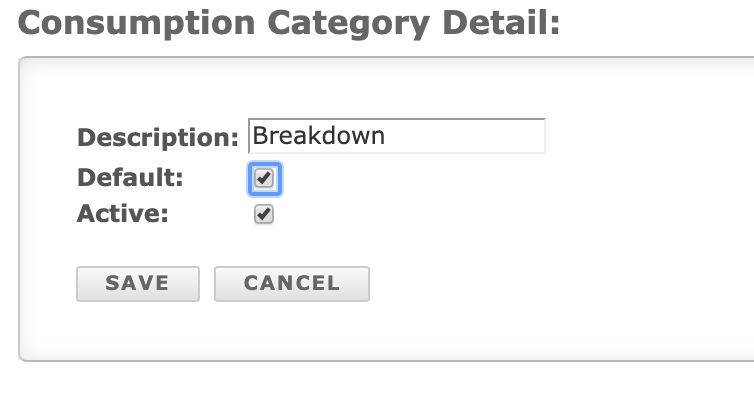Save the Breakdown category details
This screenshot has height=394, width=754.
click(x=138, y=284)
